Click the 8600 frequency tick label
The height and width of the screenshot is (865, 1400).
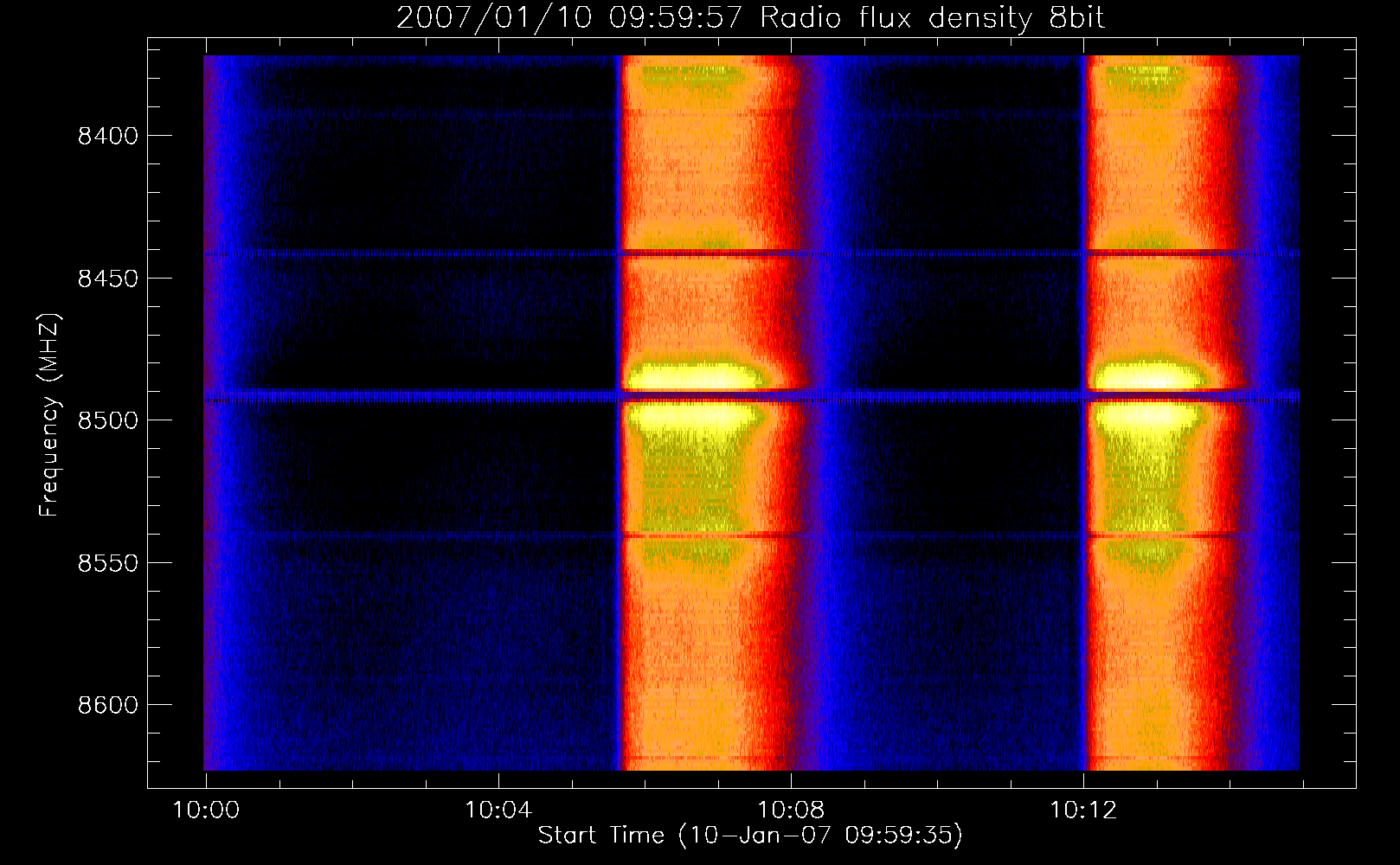[x=108, y=705]
